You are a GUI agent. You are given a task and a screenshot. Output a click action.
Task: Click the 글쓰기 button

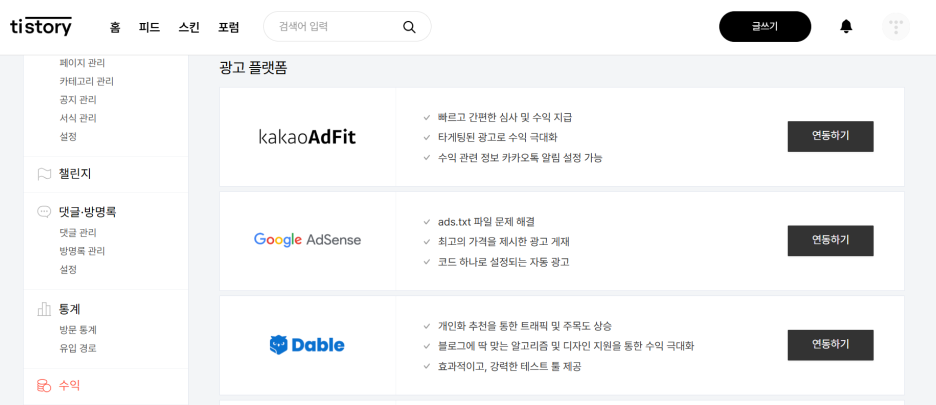765,26
